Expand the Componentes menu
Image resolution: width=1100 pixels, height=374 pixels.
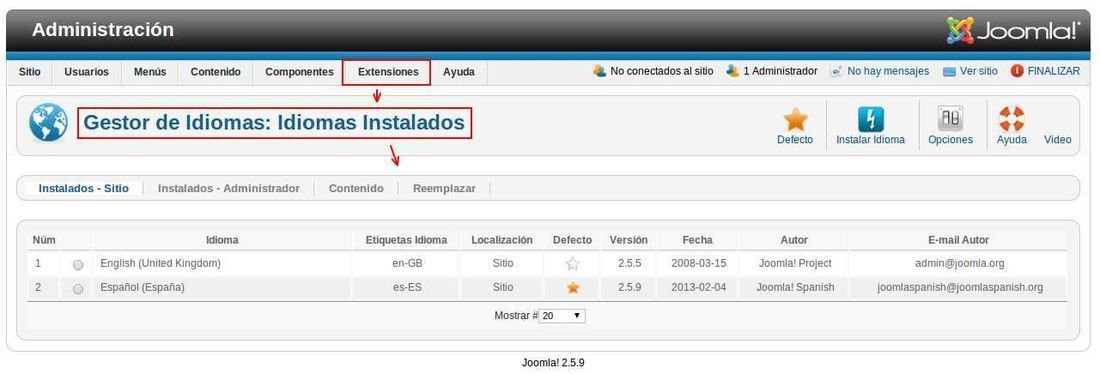(300, 72)
